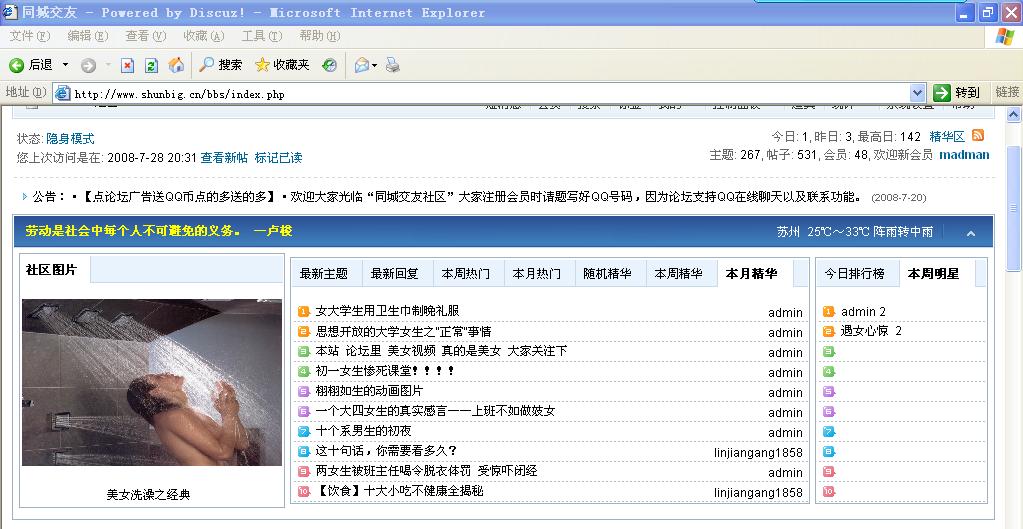1023x529 pixels.
Task: Open the Back button history dropdown arrow
Action: pos(66,65)
